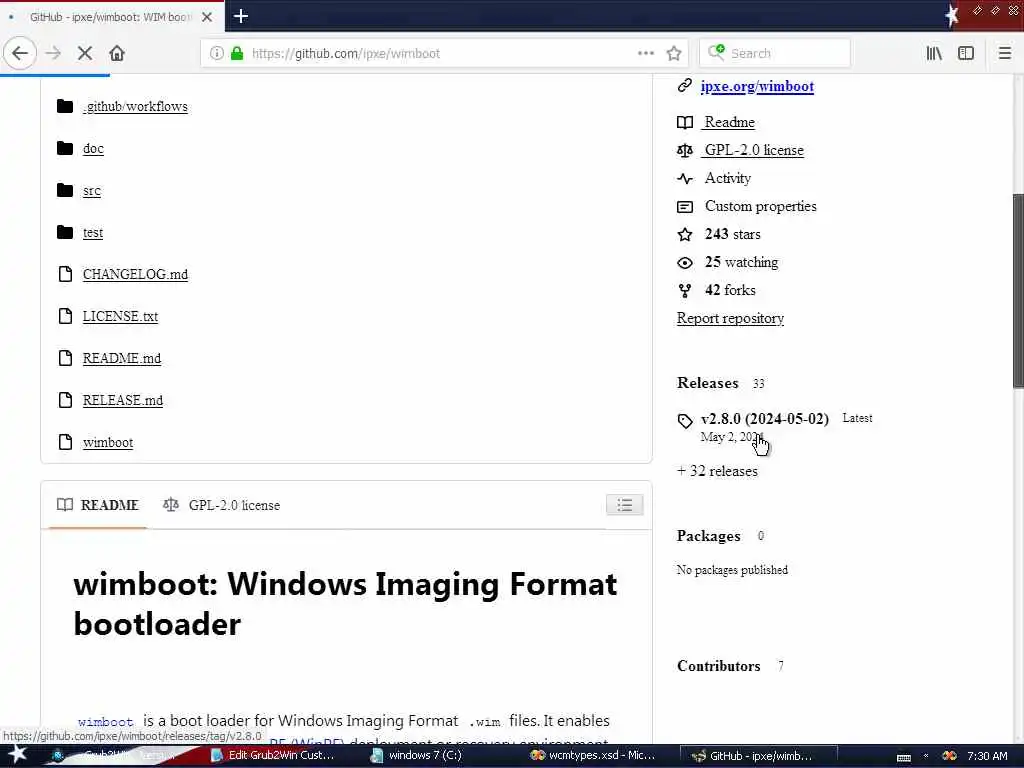1024x768 pixels.
Task: Switch to windows 7 (C:) taskbar window
Action: 418,756
